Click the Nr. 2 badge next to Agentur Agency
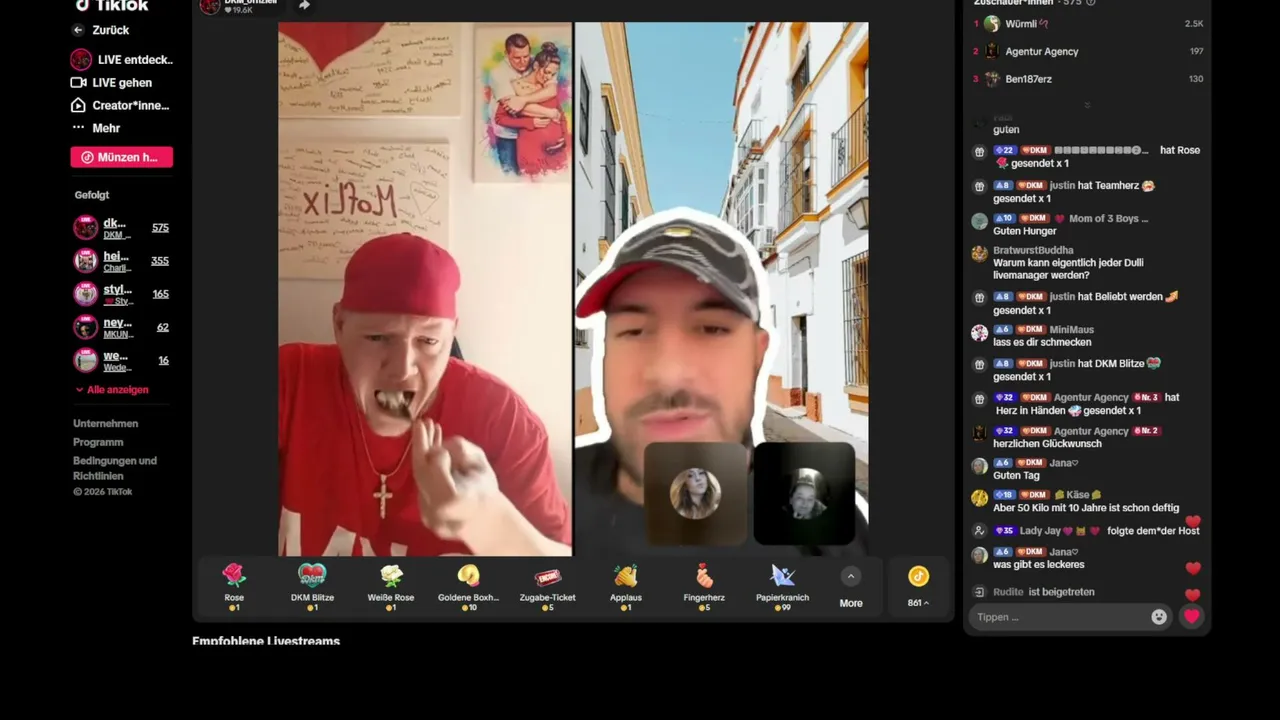The image size is (1280, 720). pyautogui.click(x=1146, y=431)
